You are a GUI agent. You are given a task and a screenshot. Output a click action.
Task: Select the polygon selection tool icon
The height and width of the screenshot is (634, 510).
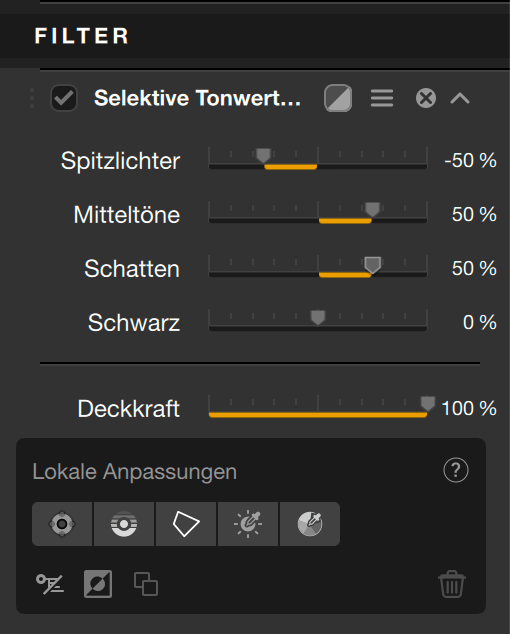[186, 524]
